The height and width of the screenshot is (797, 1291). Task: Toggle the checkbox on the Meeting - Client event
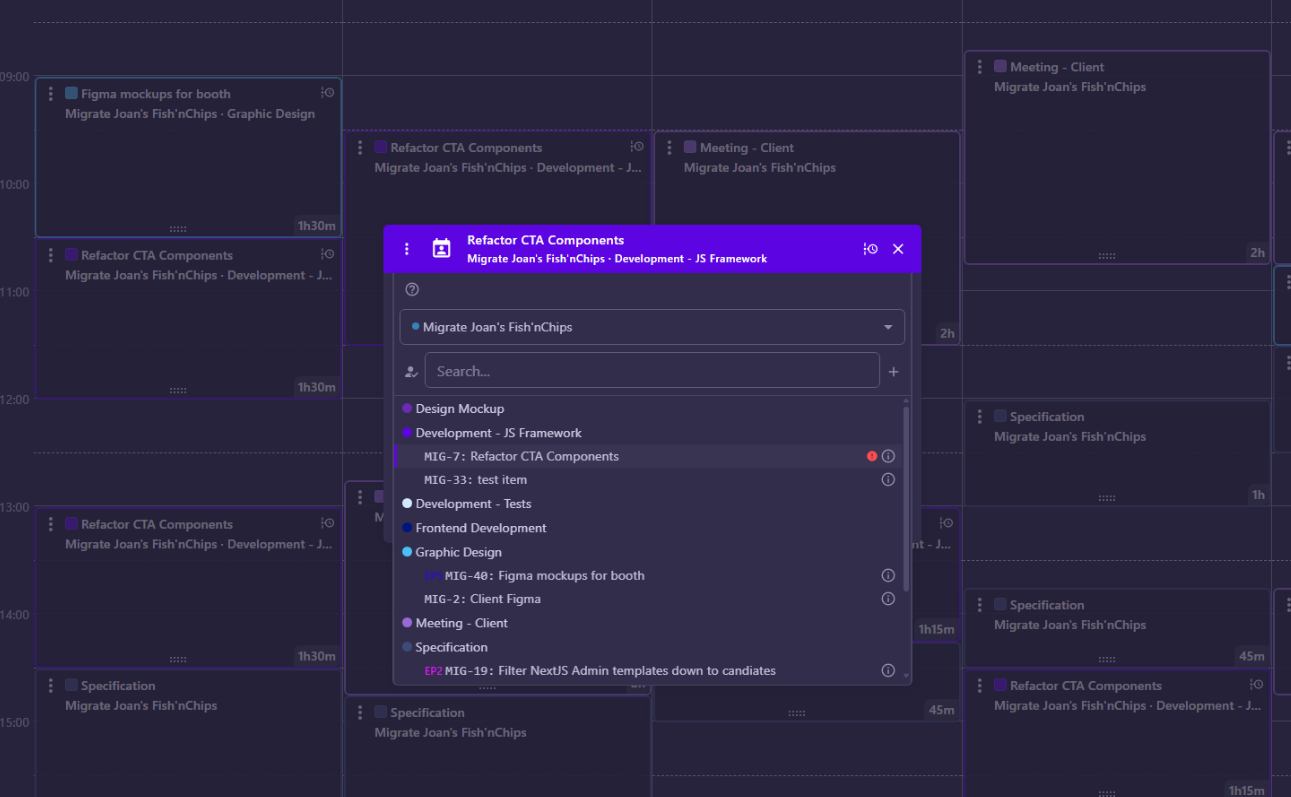pyautogui.click(x=998, y=65)
